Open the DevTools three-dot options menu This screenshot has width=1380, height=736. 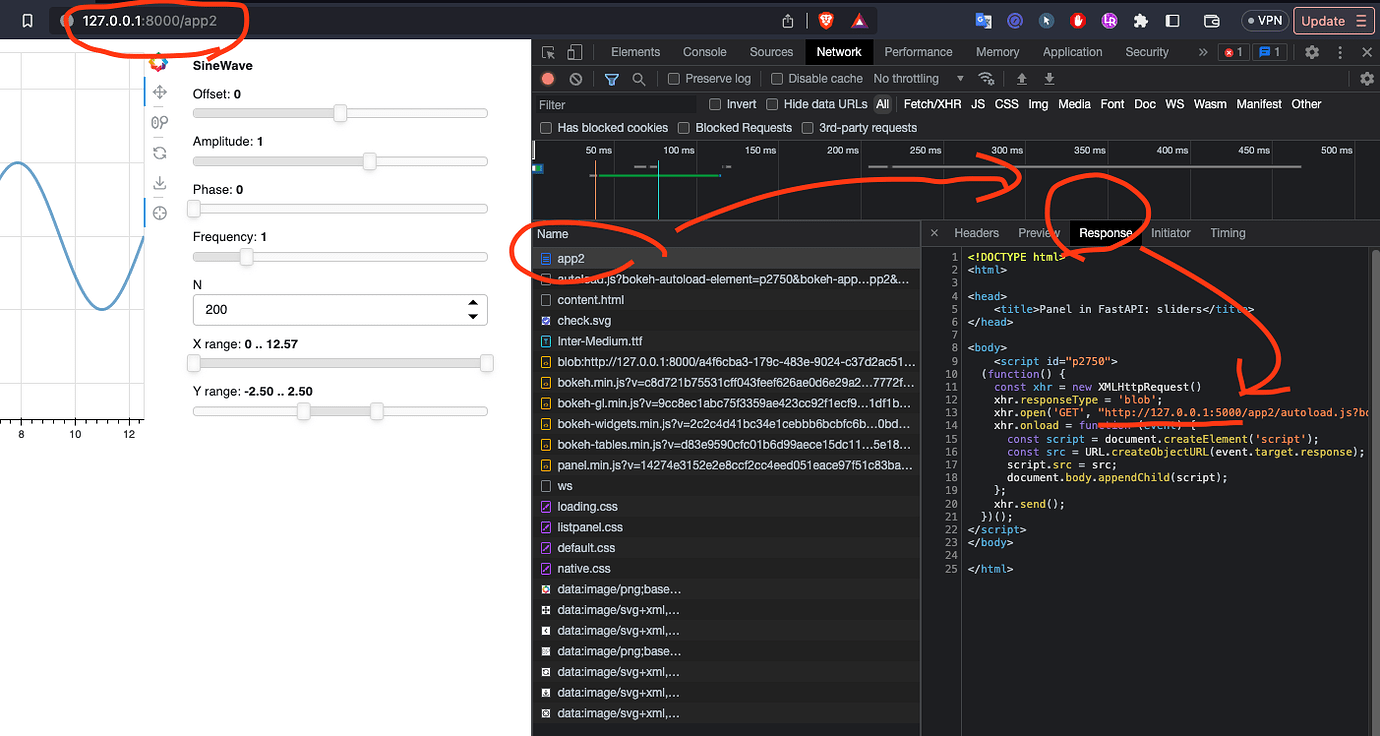[x=1340, y=51]
